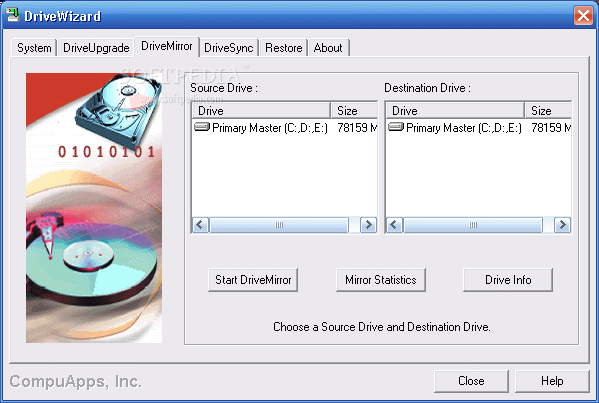Click the 78159 size value in Destination list
This screenshot has height=403, width=599.
pos(551,128)
